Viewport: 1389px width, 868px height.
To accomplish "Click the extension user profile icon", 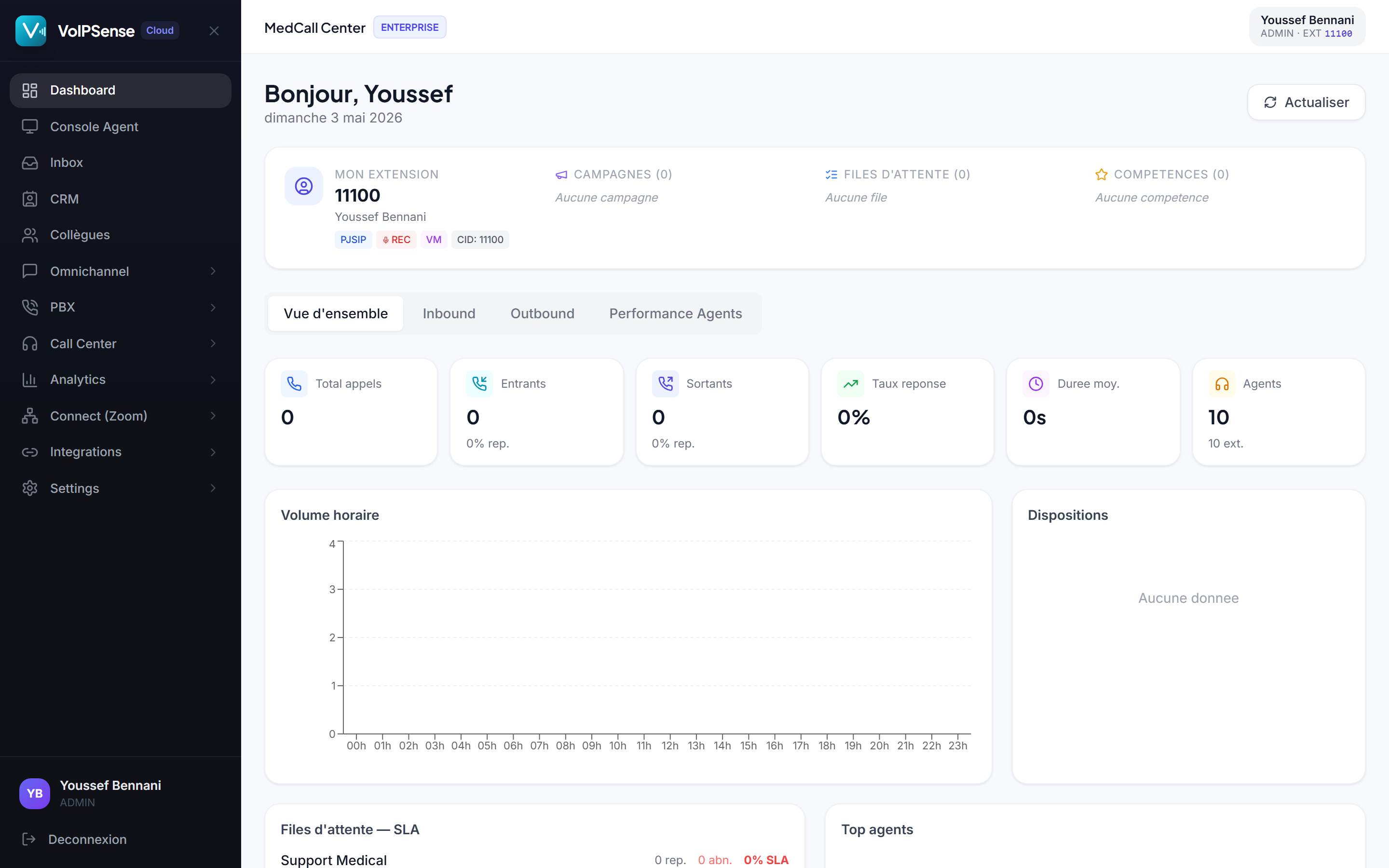I will pyautogui.click(x=304, y=186).
